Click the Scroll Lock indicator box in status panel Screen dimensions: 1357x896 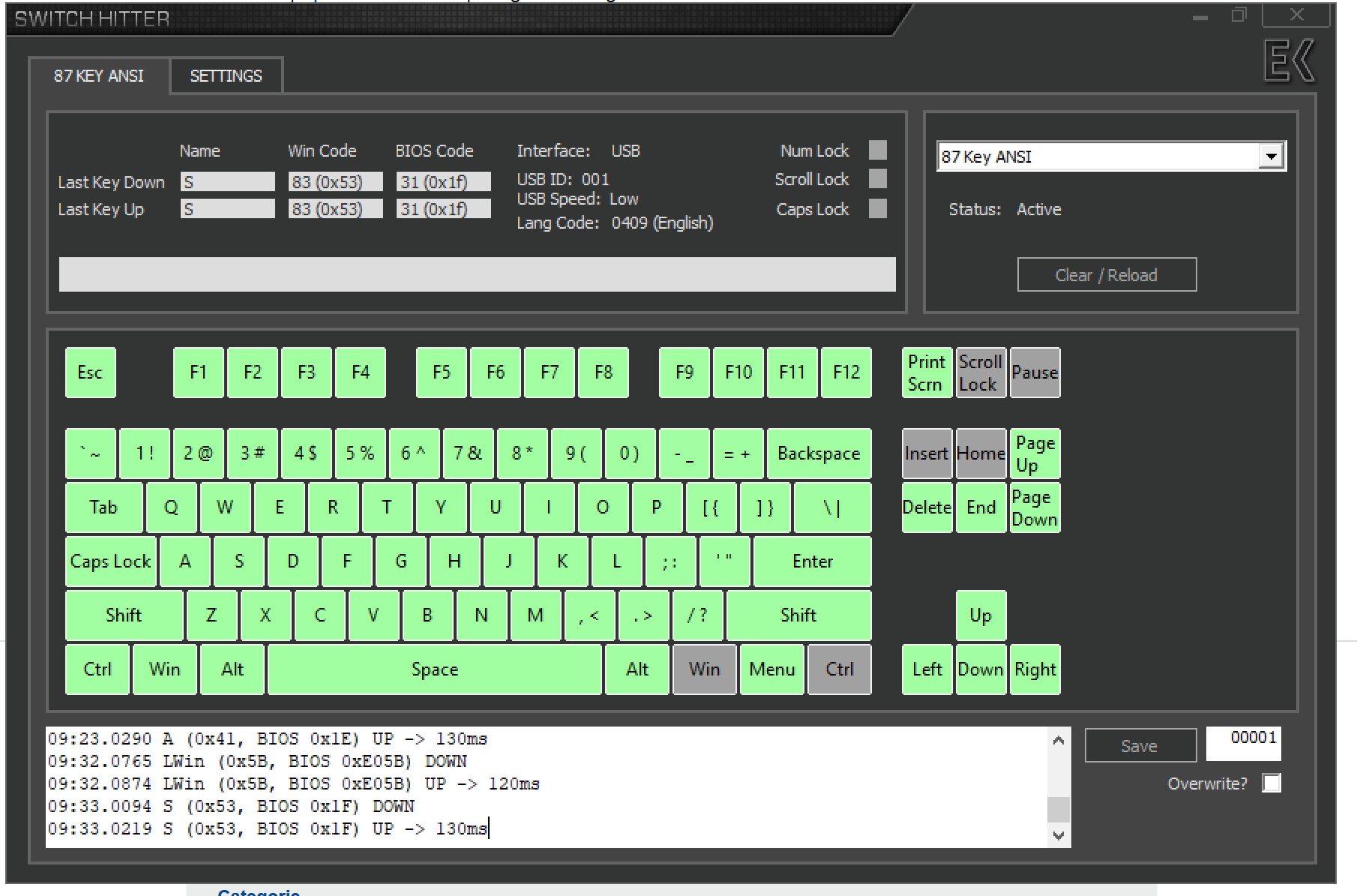pos(878,178)
